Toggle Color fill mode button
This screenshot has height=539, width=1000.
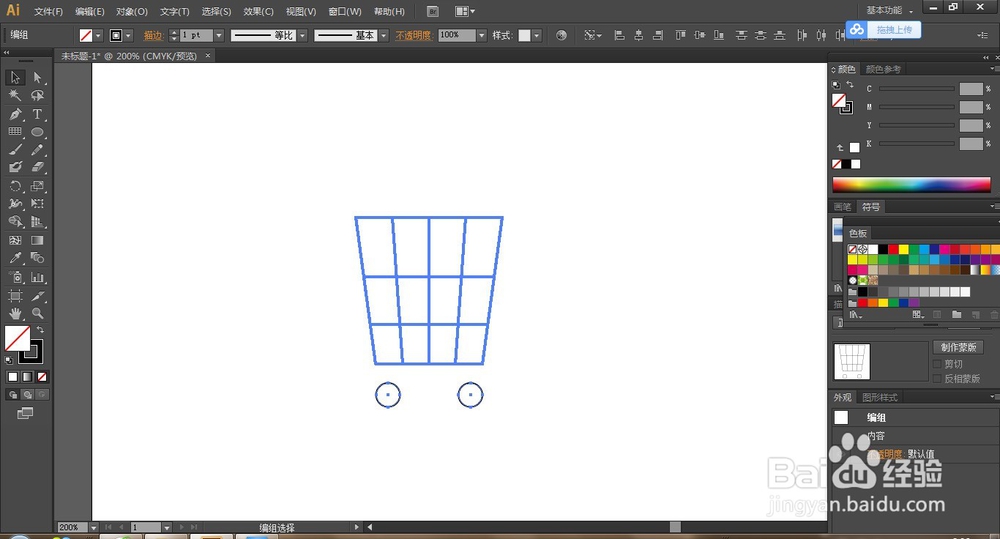coord(13,377)
